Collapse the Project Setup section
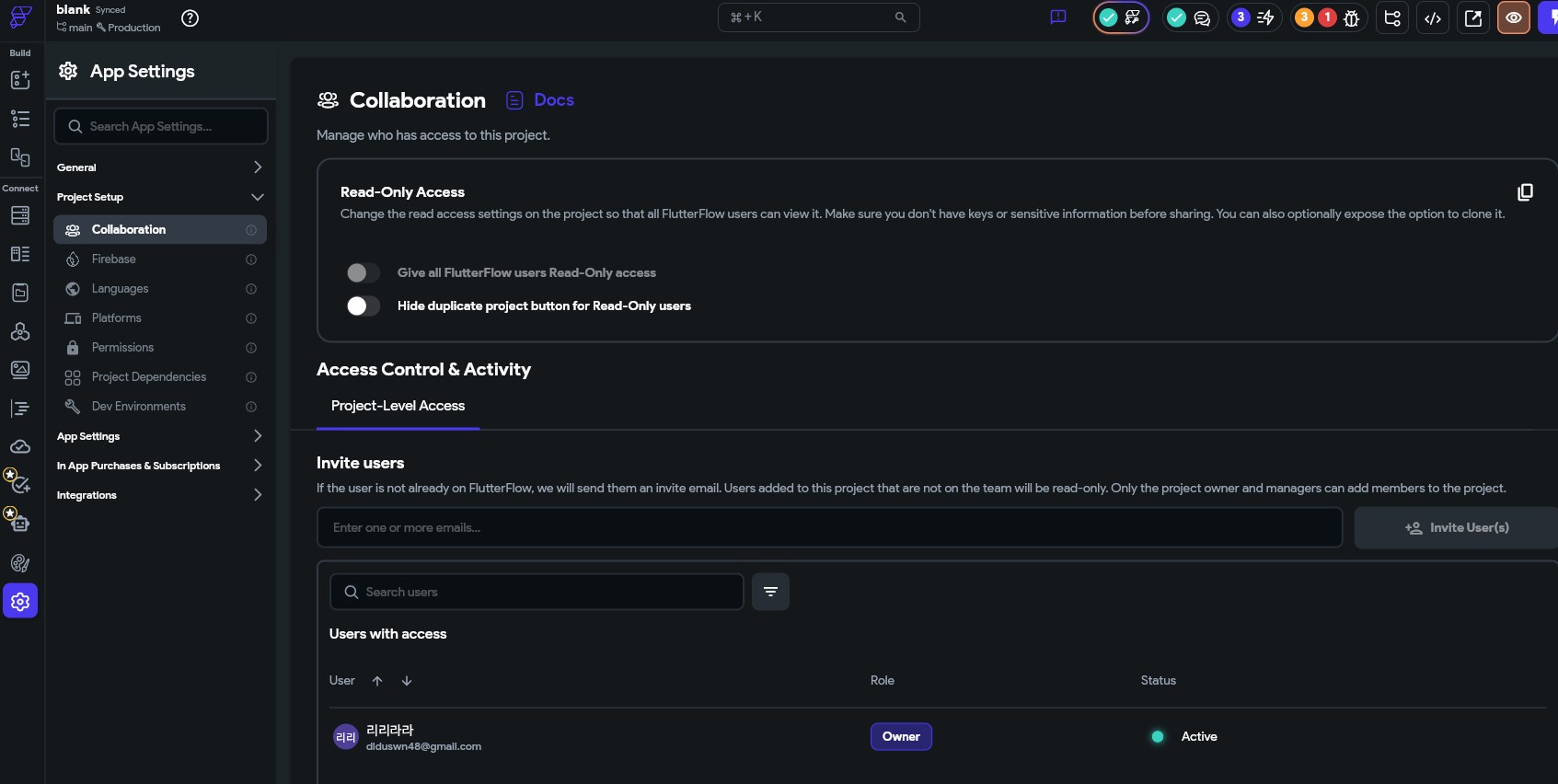The width and height of the screenshot is (1558, 784). [160, 197]
